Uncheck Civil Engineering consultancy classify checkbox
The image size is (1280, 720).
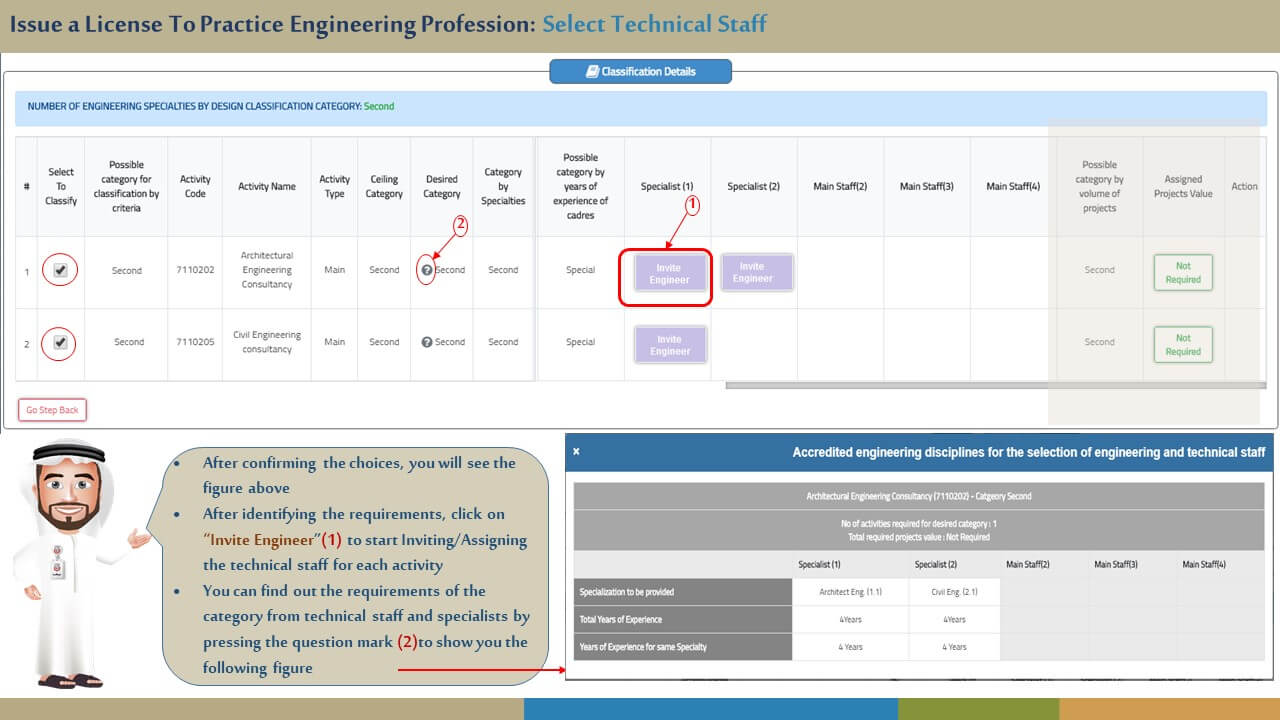61,342
